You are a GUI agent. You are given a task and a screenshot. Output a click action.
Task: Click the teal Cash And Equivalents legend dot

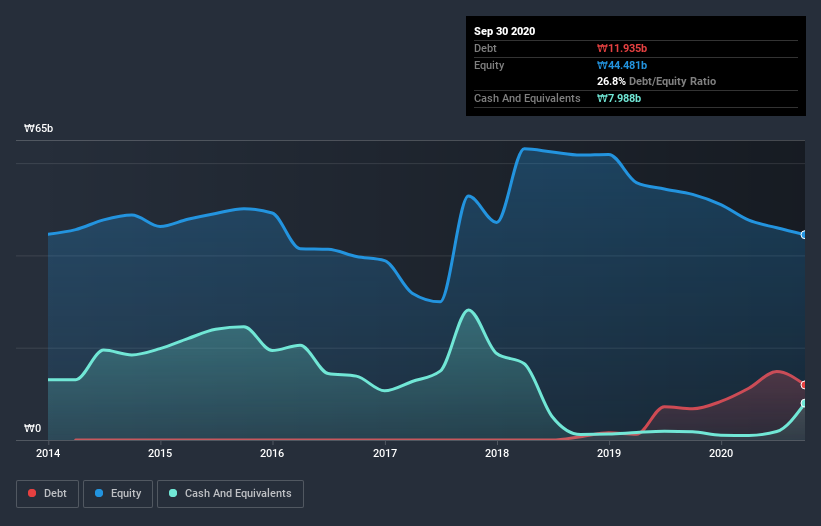click(x=173, y=493)
